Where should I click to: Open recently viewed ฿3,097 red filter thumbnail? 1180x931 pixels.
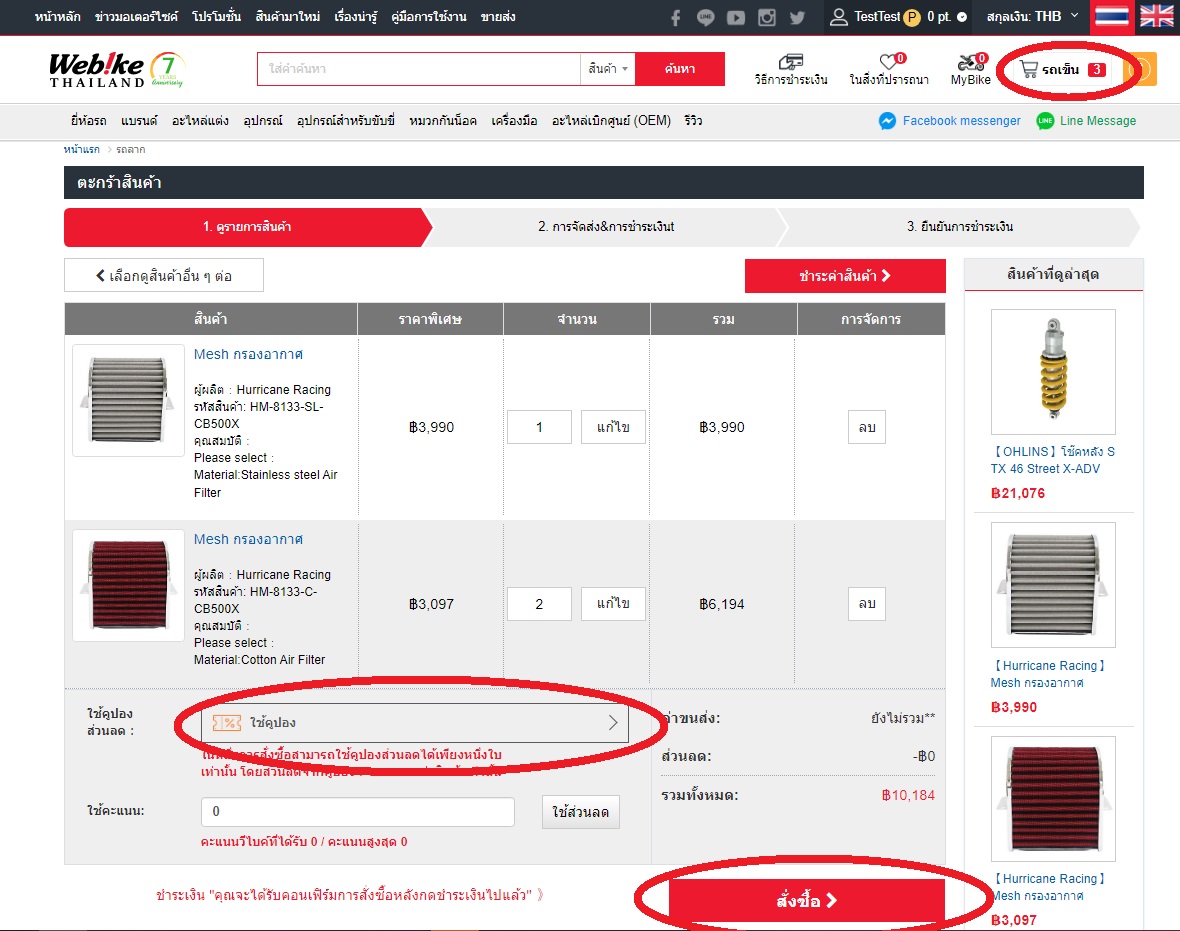click(x=1053, y=799)
